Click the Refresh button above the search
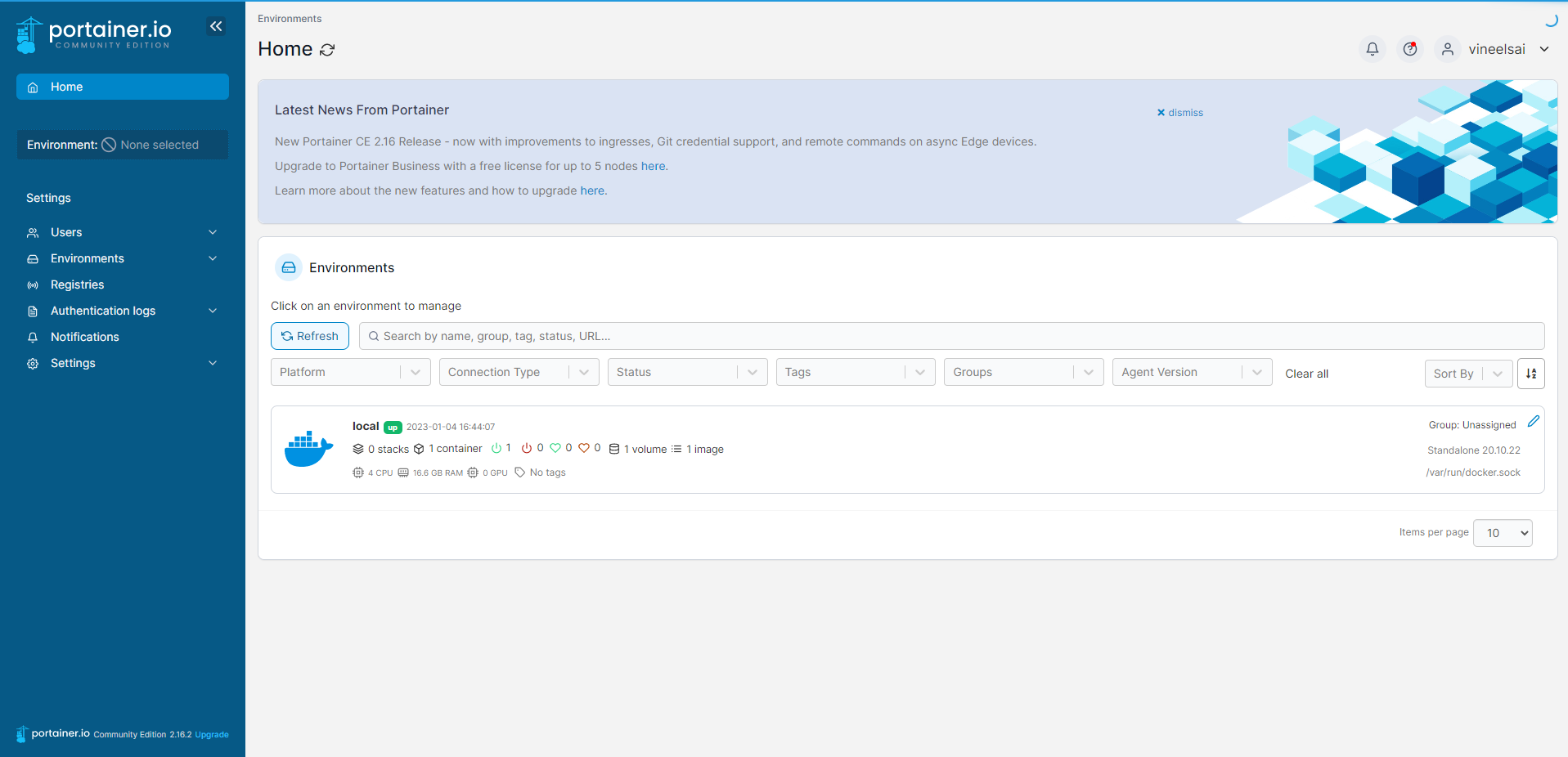The image size is (1568, 757). tap(309, 336)
